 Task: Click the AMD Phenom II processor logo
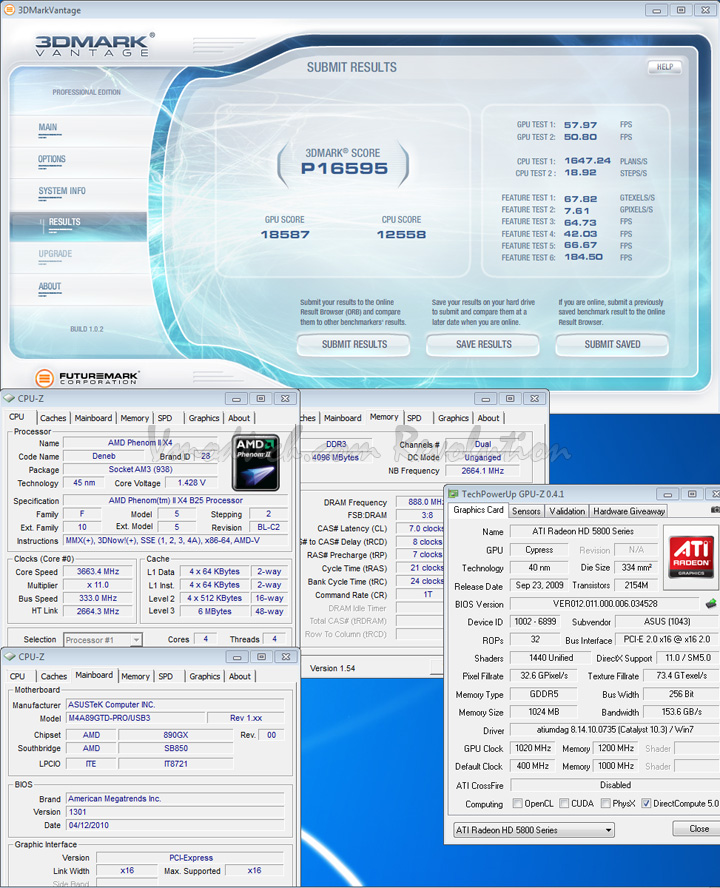pyautogui.click(x=256, y=462)
